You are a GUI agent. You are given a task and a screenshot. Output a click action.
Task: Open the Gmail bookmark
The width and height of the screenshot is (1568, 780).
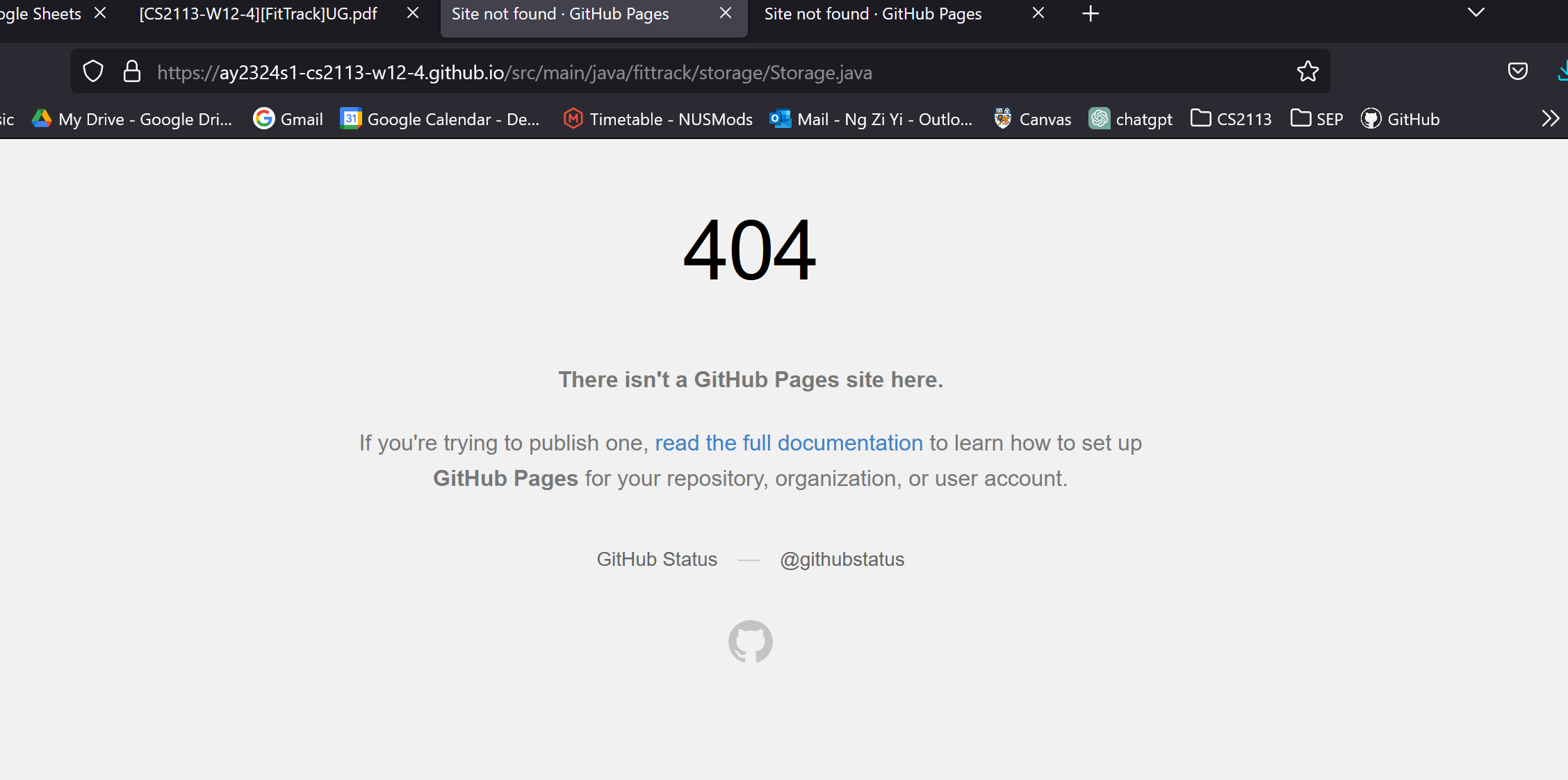(x=288, y=119)
